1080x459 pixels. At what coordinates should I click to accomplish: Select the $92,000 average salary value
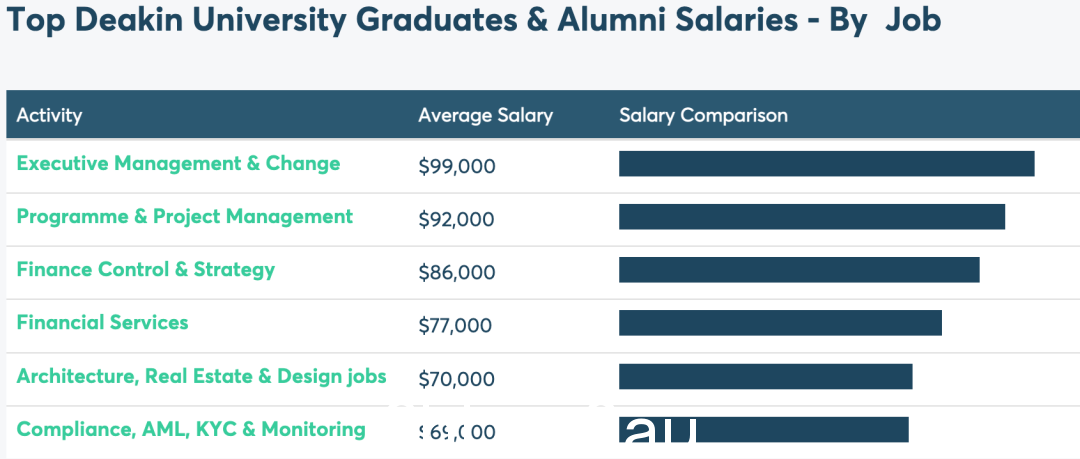457,220
